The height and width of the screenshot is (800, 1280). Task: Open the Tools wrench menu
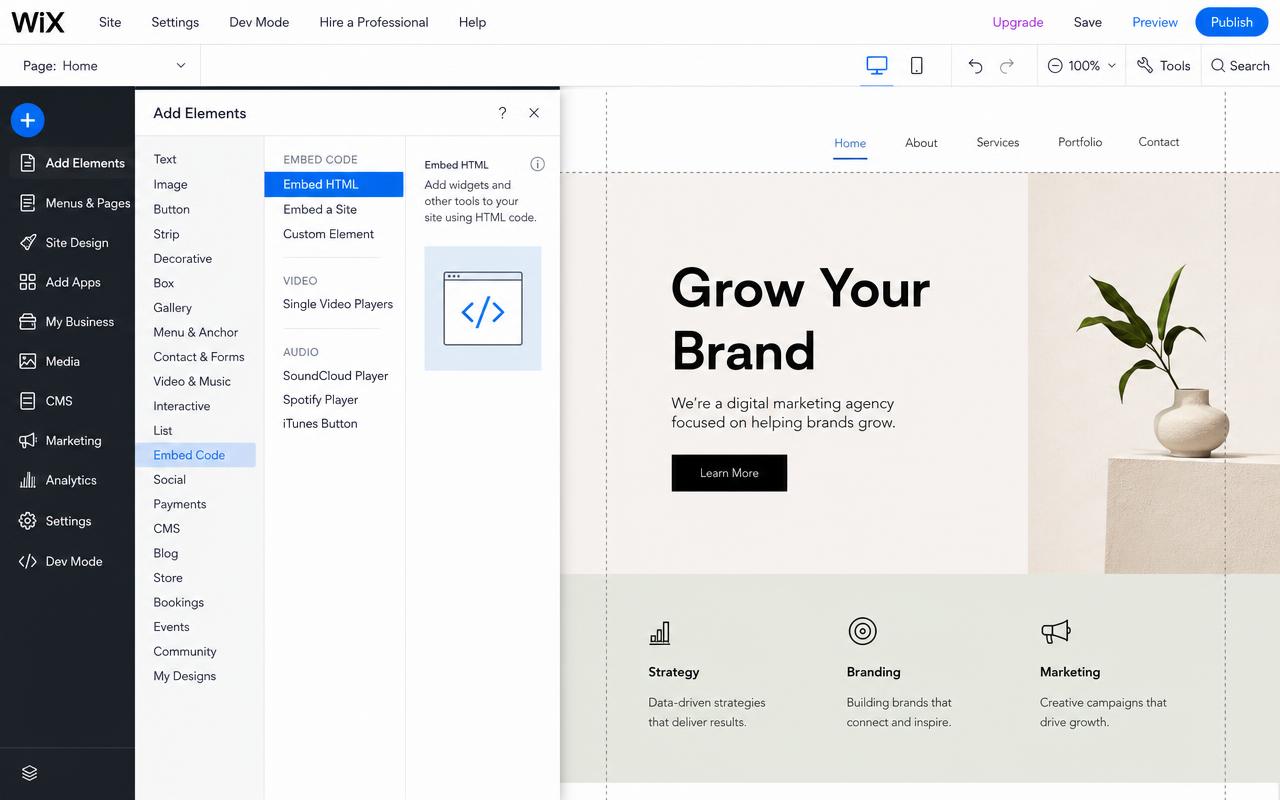[1164, 66]
